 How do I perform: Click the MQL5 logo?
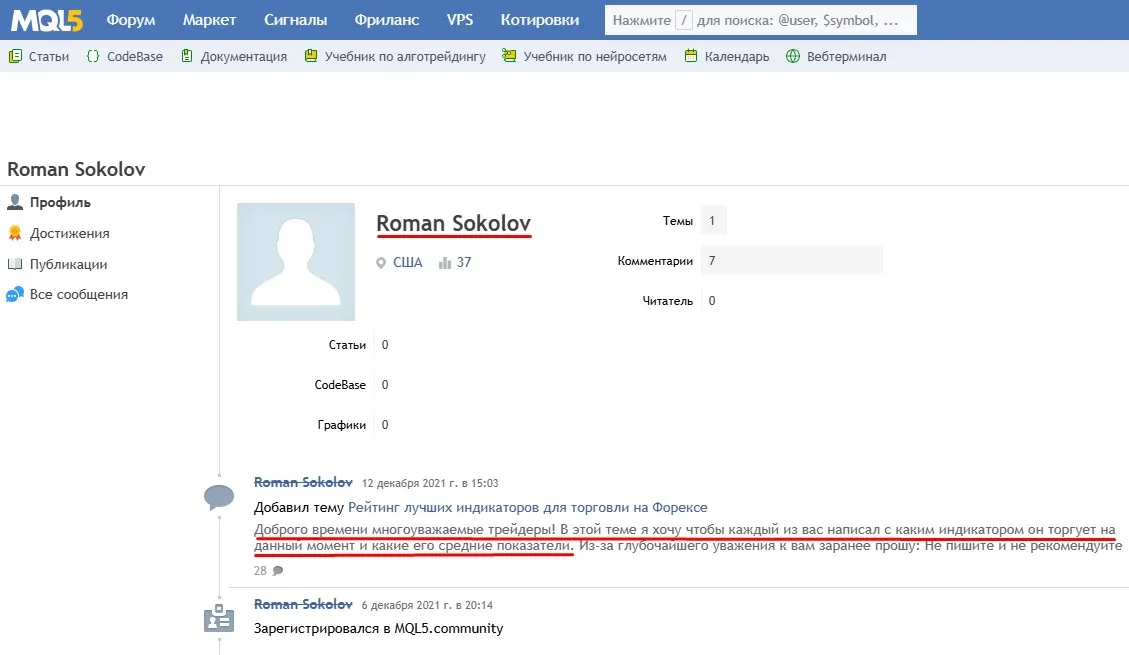point(47,20)
